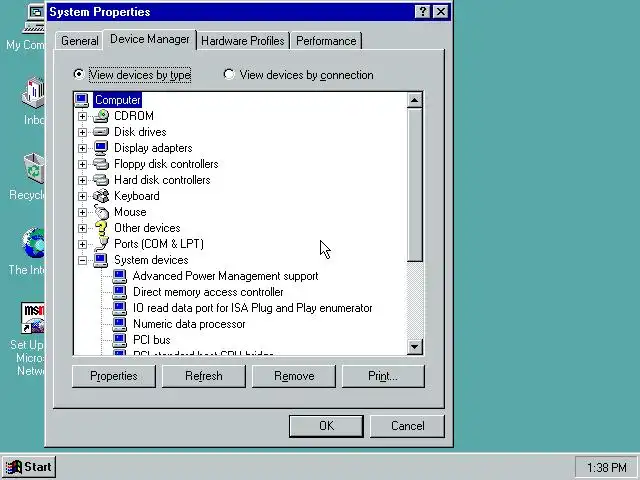
Task: Select the System devices computer icon
Action: 100,260
